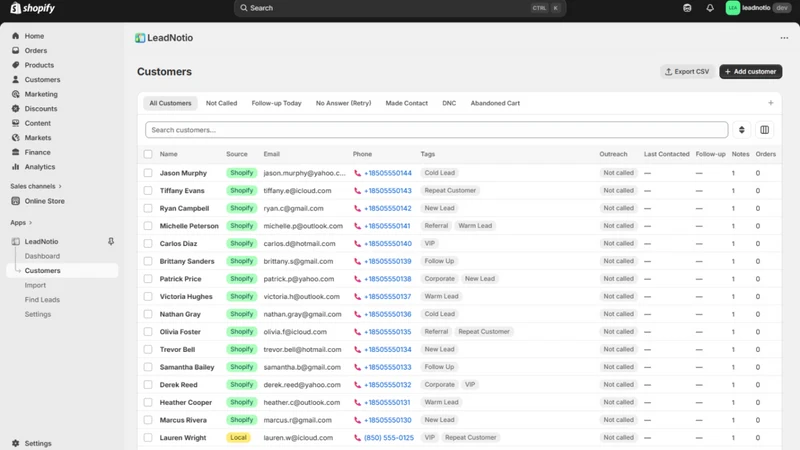
Task: Click the pin icon beside LeadNotio
Action: (111, 241)
